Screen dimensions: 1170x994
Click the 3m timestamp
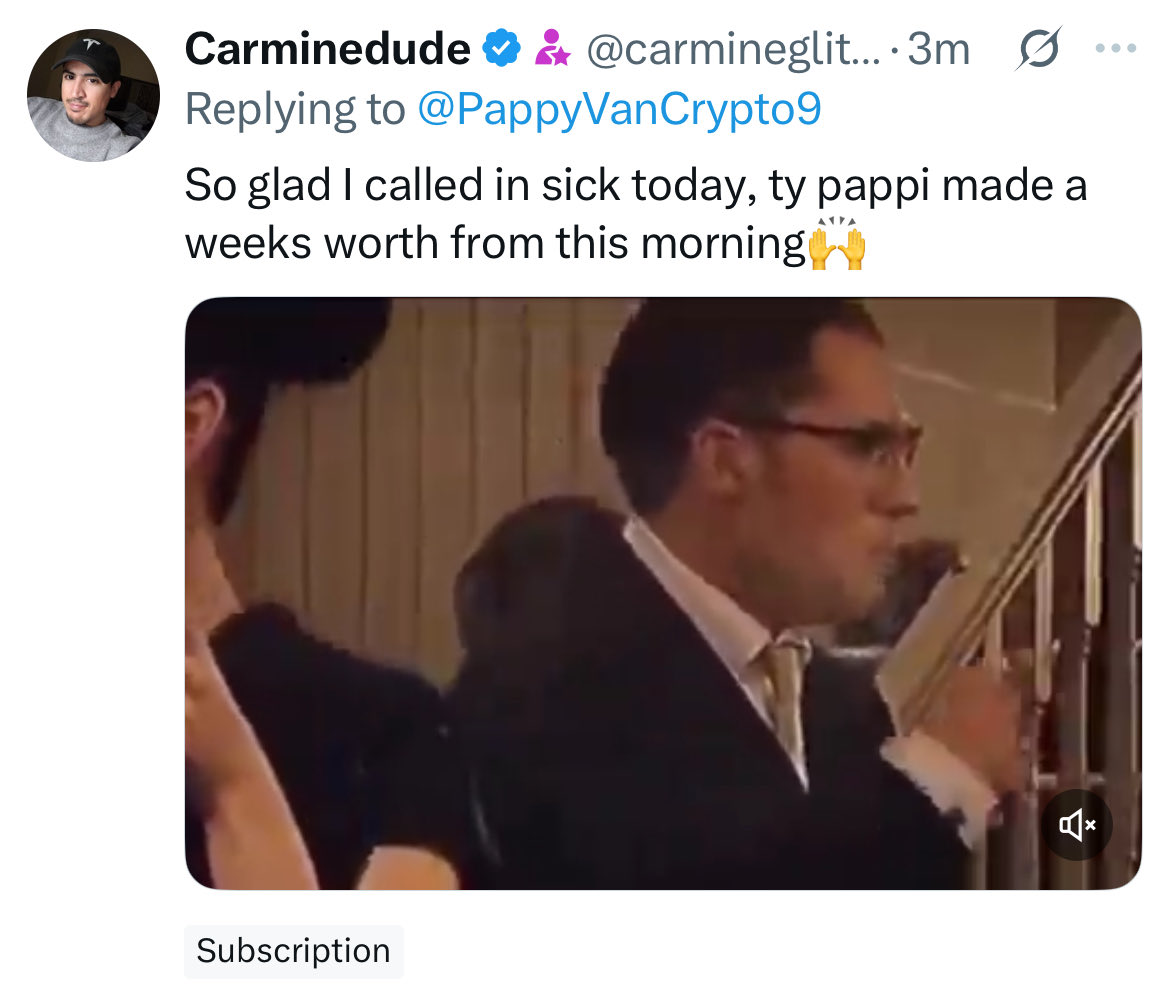(x=938, y=49)
